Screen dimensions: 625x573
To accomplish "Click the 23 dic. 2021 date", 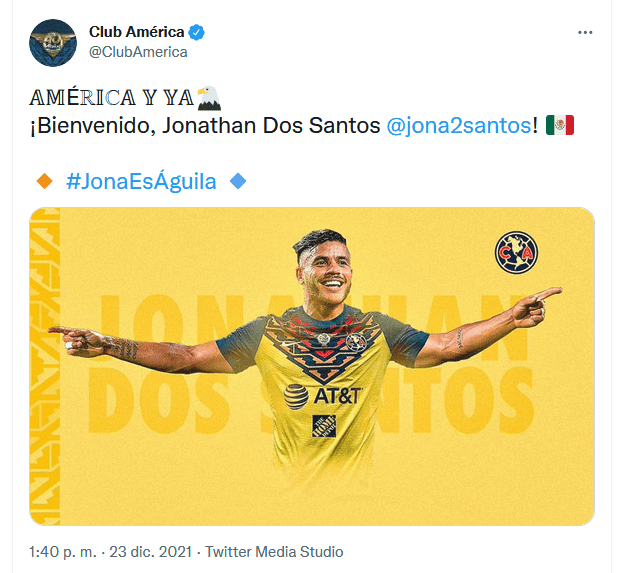I will pyautogui.click(x=151, y=552).
